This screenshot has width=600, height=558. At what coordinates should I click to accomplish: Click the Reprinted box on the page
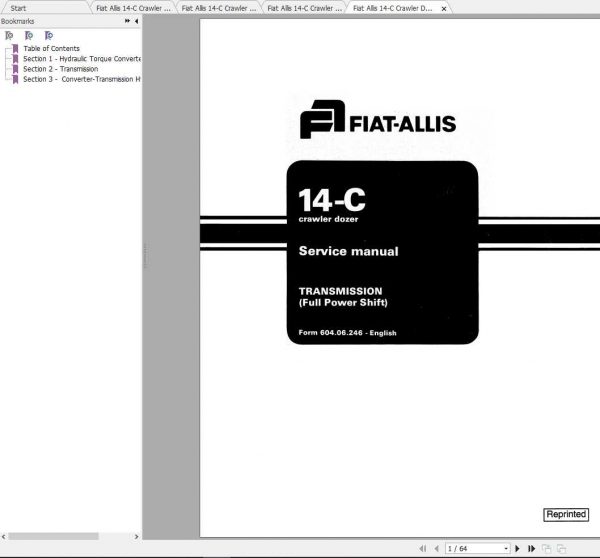(566, 514)
